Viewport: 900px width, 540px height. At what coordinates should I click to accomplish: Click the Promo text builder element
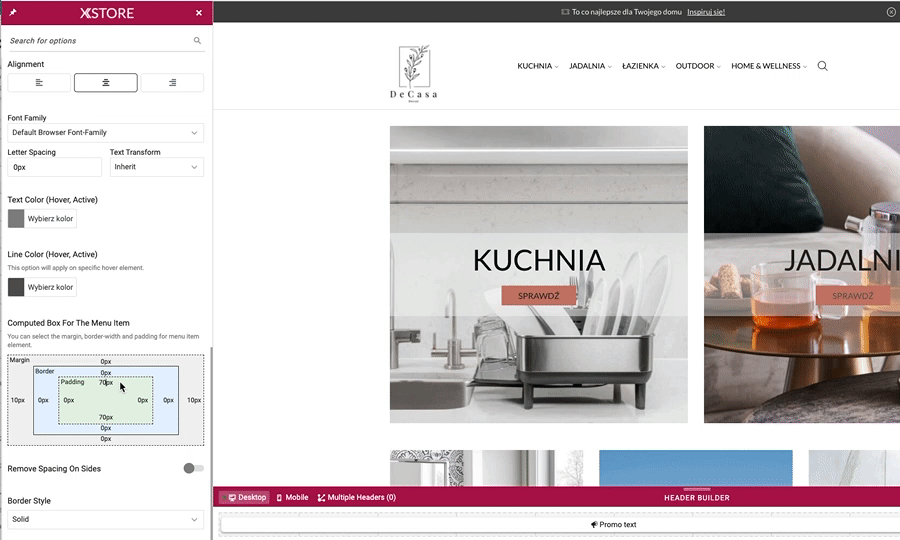614,525
